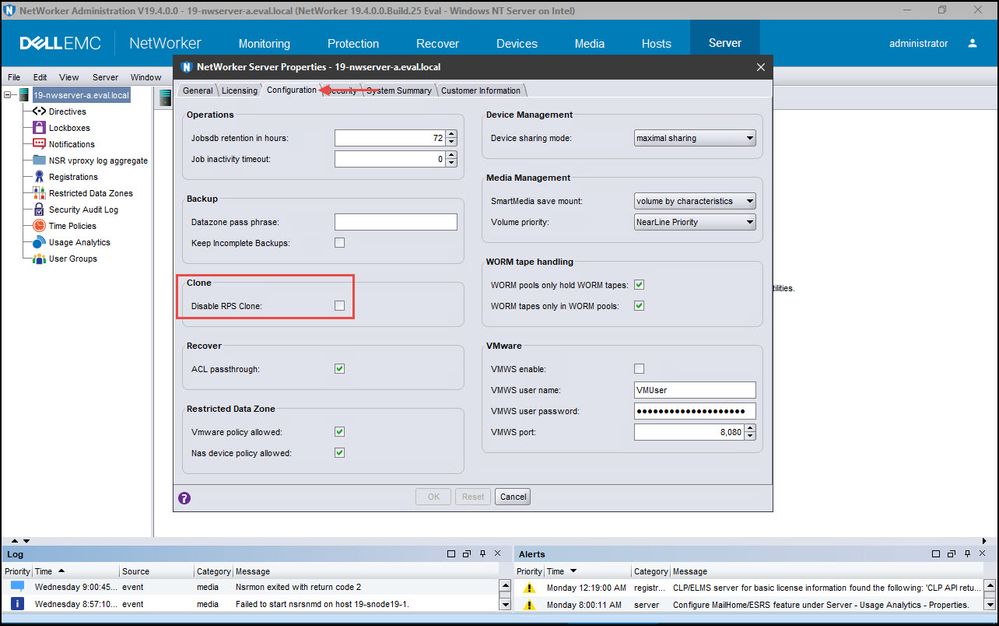This screenshot has height=626, width=999.
Task: Switch to the Licensing tab
Action: pyautogui.click(x=240, y=90)
